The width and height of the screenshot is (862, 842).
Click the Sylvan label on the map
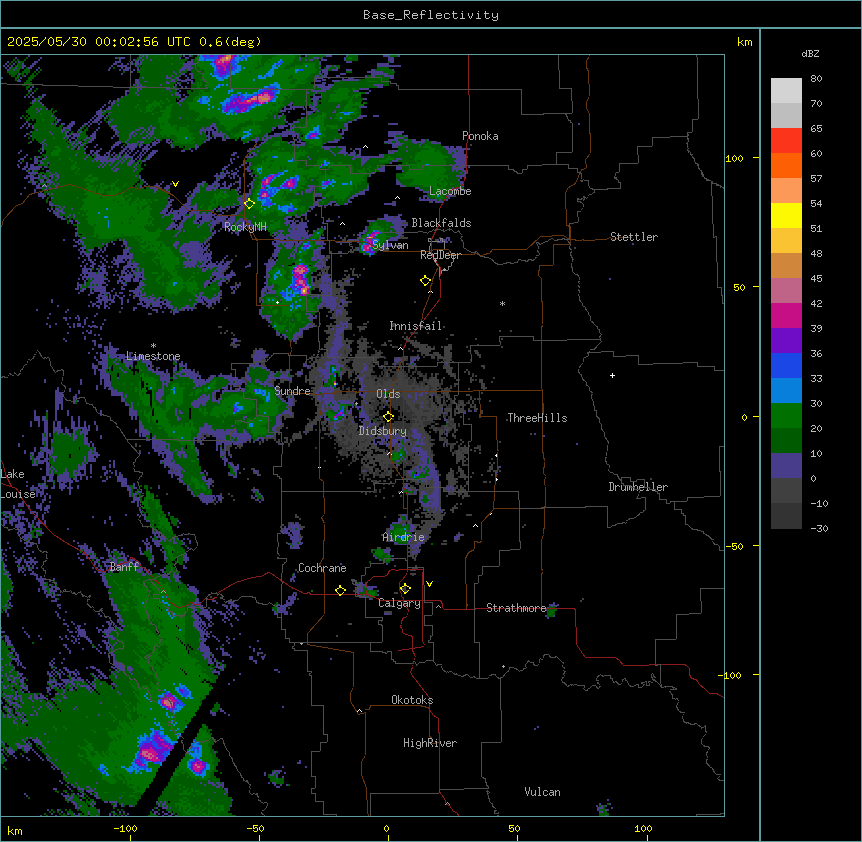(x=390, y=245)
